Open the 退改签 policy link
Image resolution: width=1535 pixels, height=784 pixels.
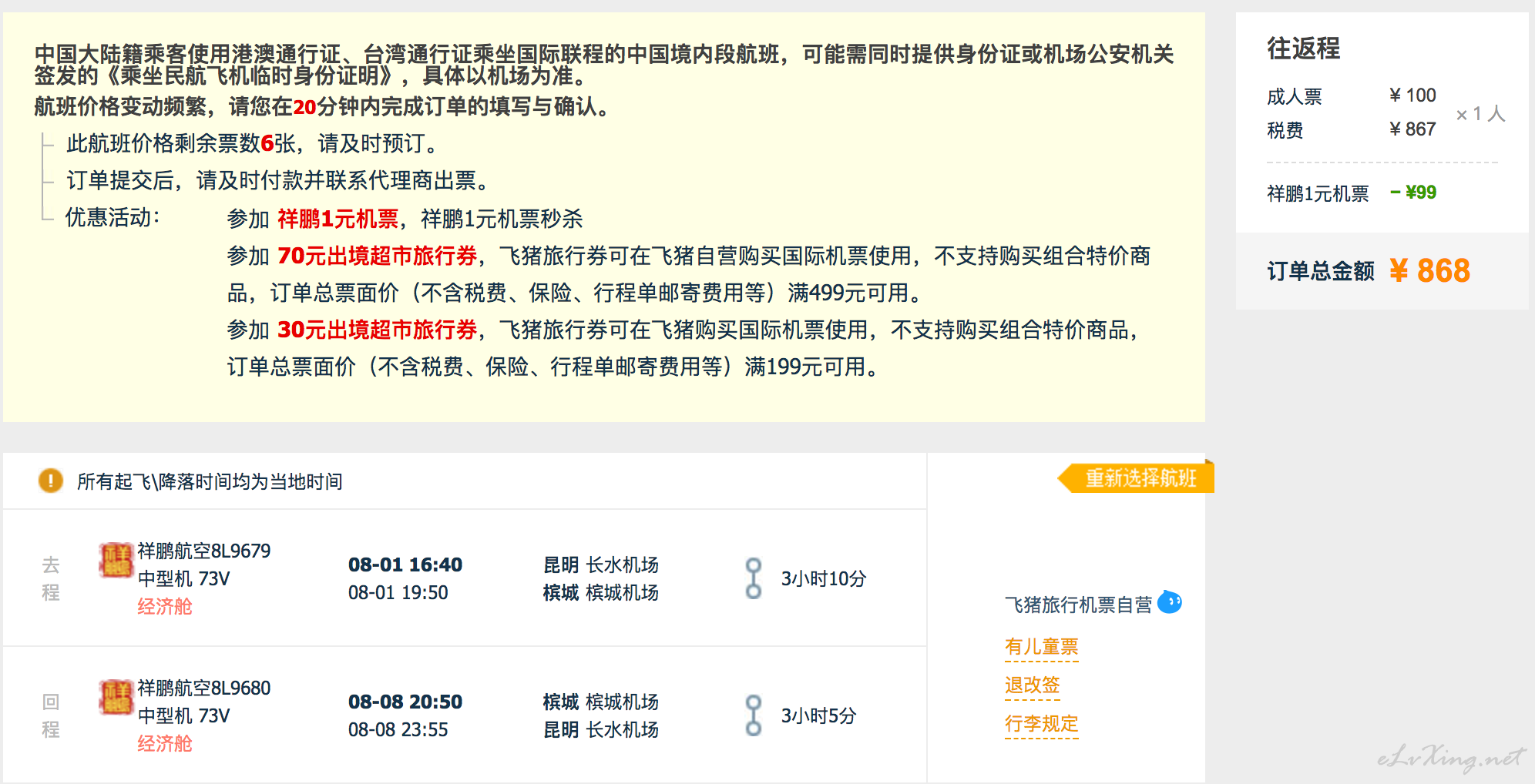pos(1032,685)
